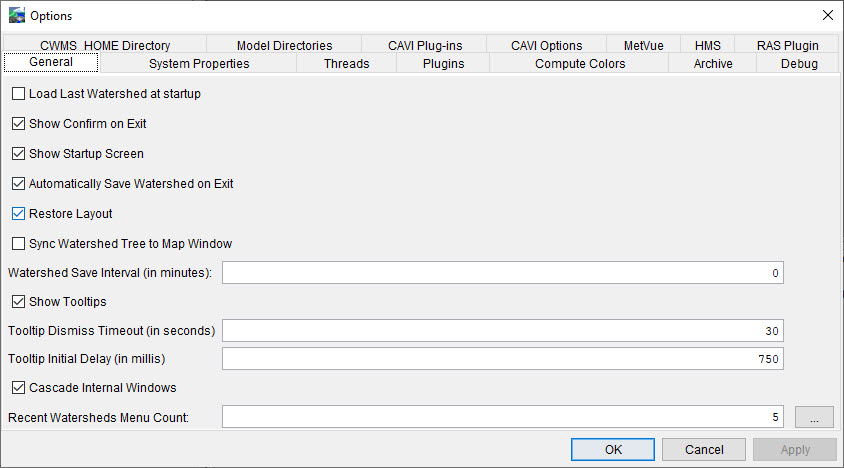This screenshot has height=468, width=844.
Task: Open the Plugins tab
Action: click(444, 64)
